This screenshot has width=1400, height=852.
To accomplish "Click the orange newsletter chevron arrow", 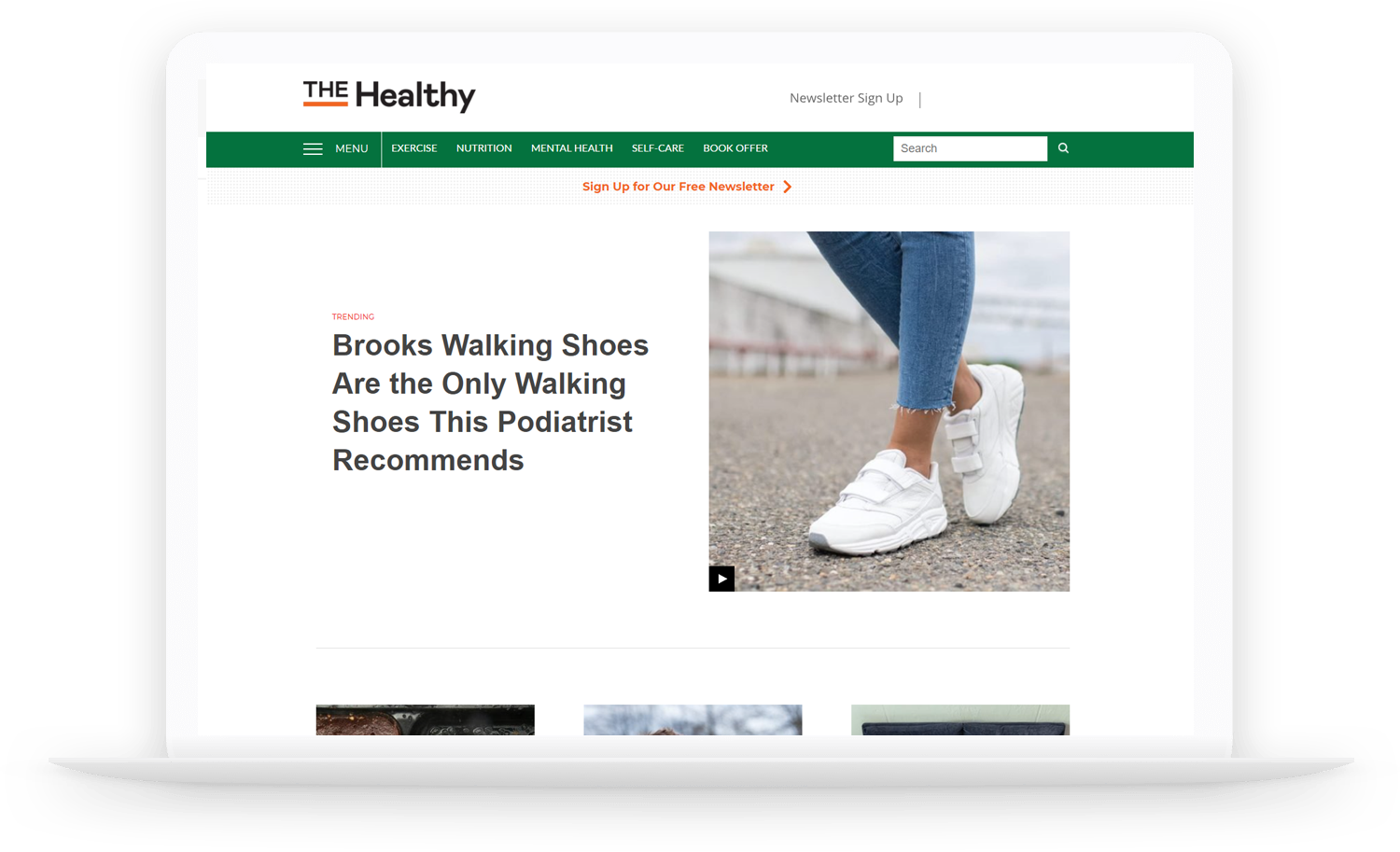I will coord(788,187).
